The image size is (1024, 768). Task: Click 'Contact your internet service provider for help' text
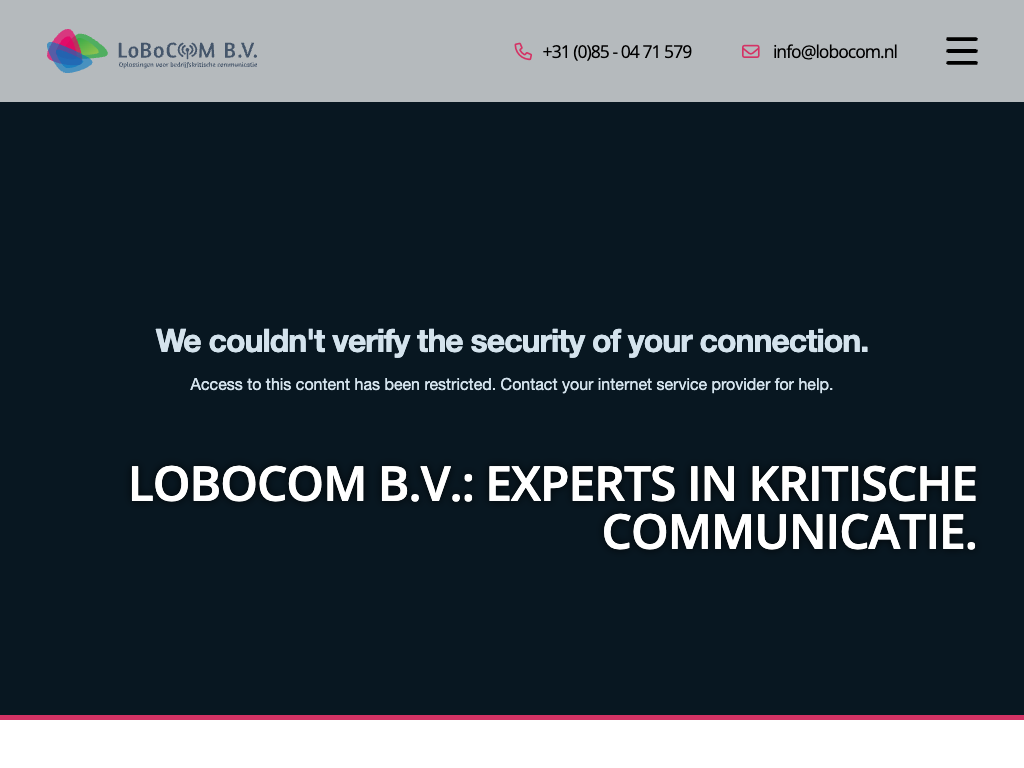[x=666, y=384]
